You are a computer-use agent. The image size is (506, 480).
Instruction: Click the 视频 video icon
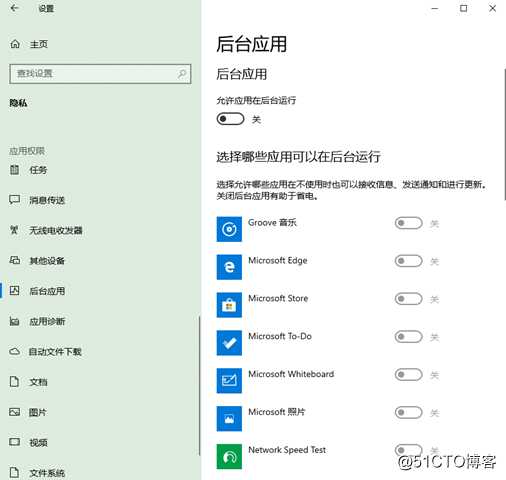[14, 442]
